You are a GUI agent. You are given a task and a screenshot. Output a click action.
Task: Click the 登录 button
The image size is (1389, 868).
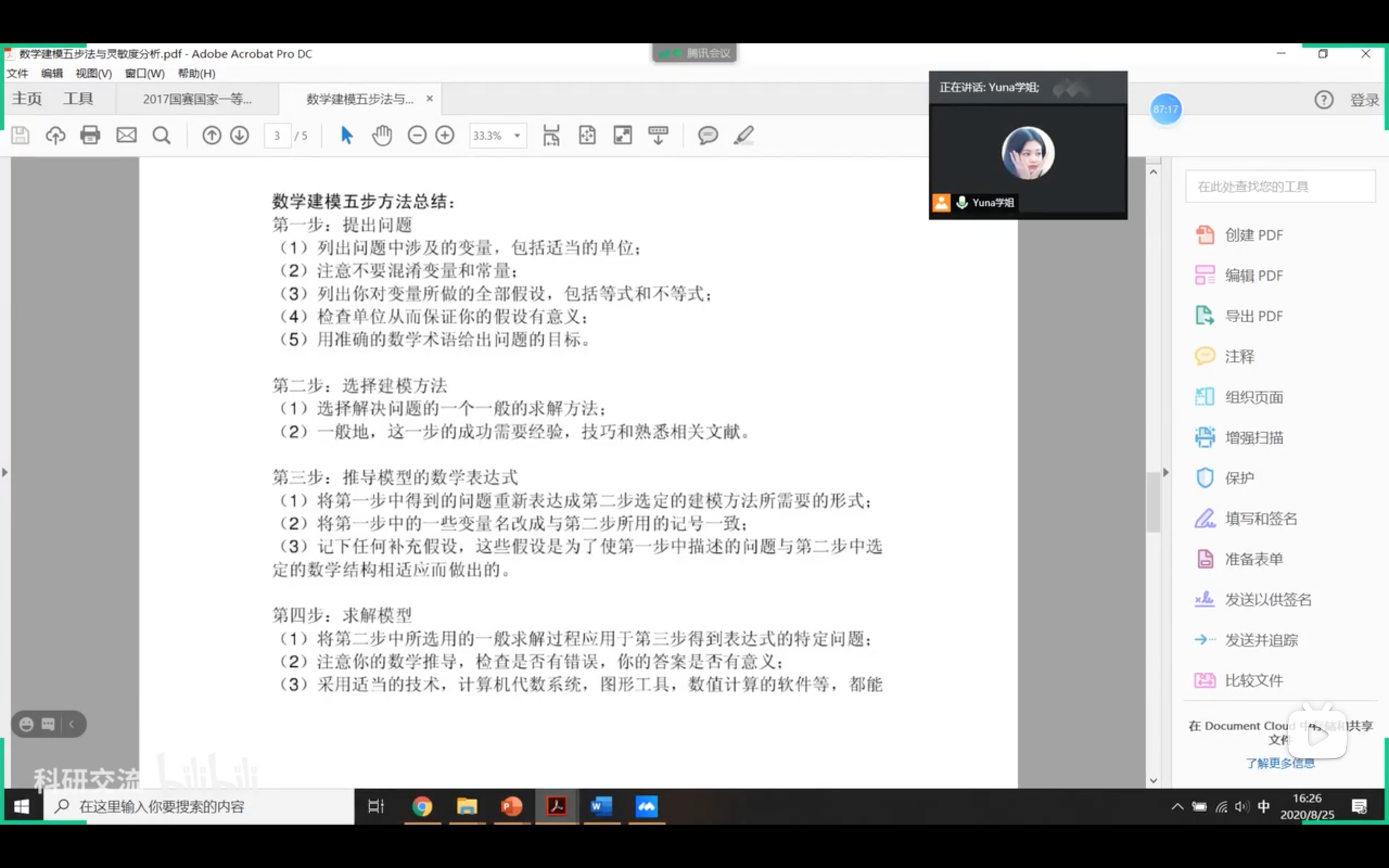(x=1365, y=99)
